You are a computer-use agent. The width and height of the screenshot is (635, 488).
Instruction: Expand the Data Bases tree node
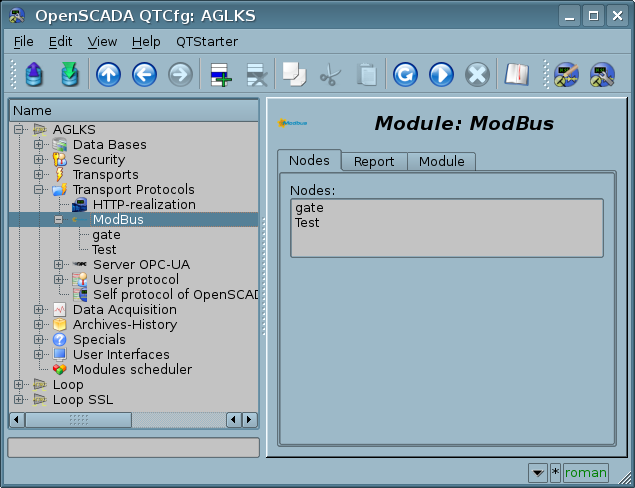coord(39,145)
